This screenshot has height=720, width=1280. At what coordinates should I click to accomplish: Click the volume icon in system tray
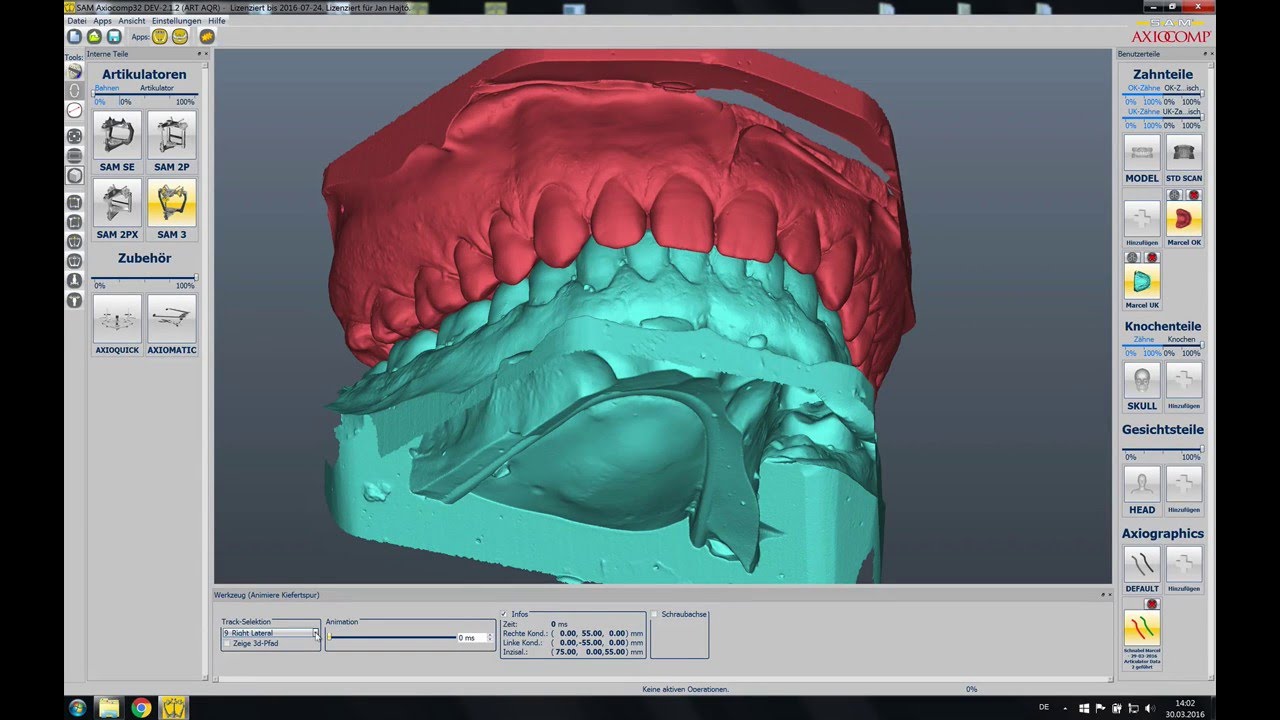1149,708
